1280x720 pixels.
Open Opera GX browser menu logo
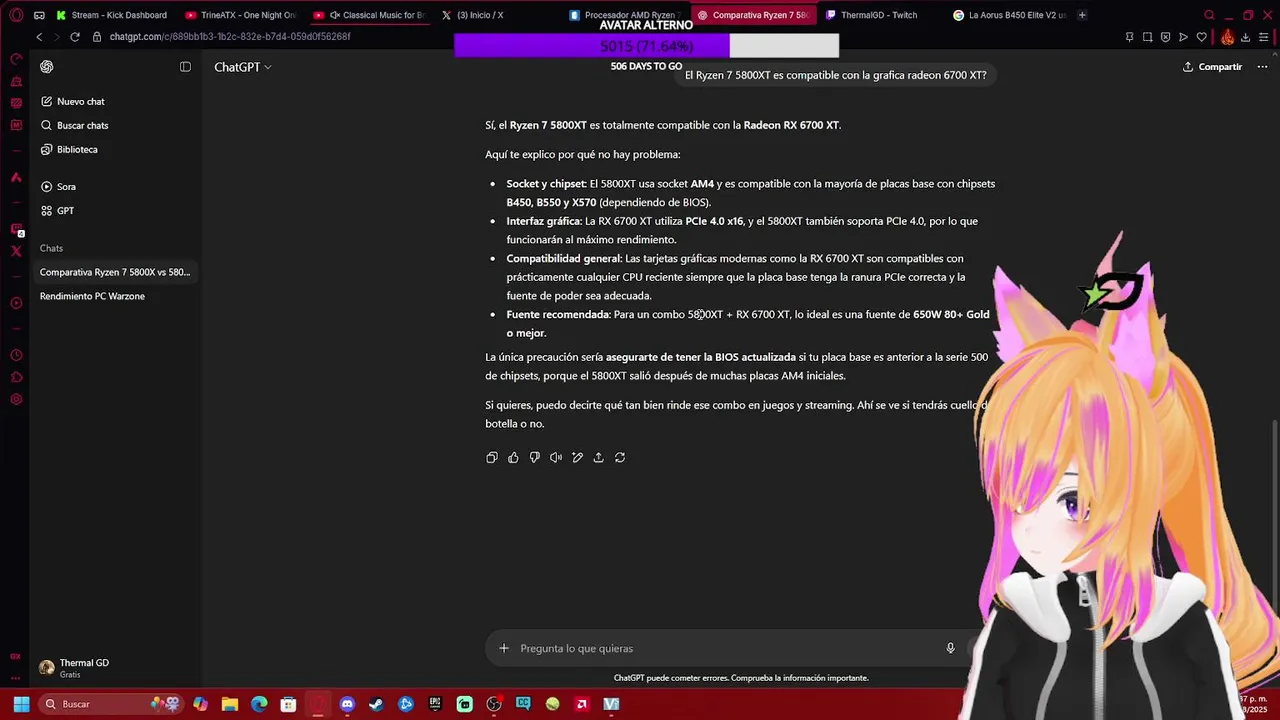point(16,15)
